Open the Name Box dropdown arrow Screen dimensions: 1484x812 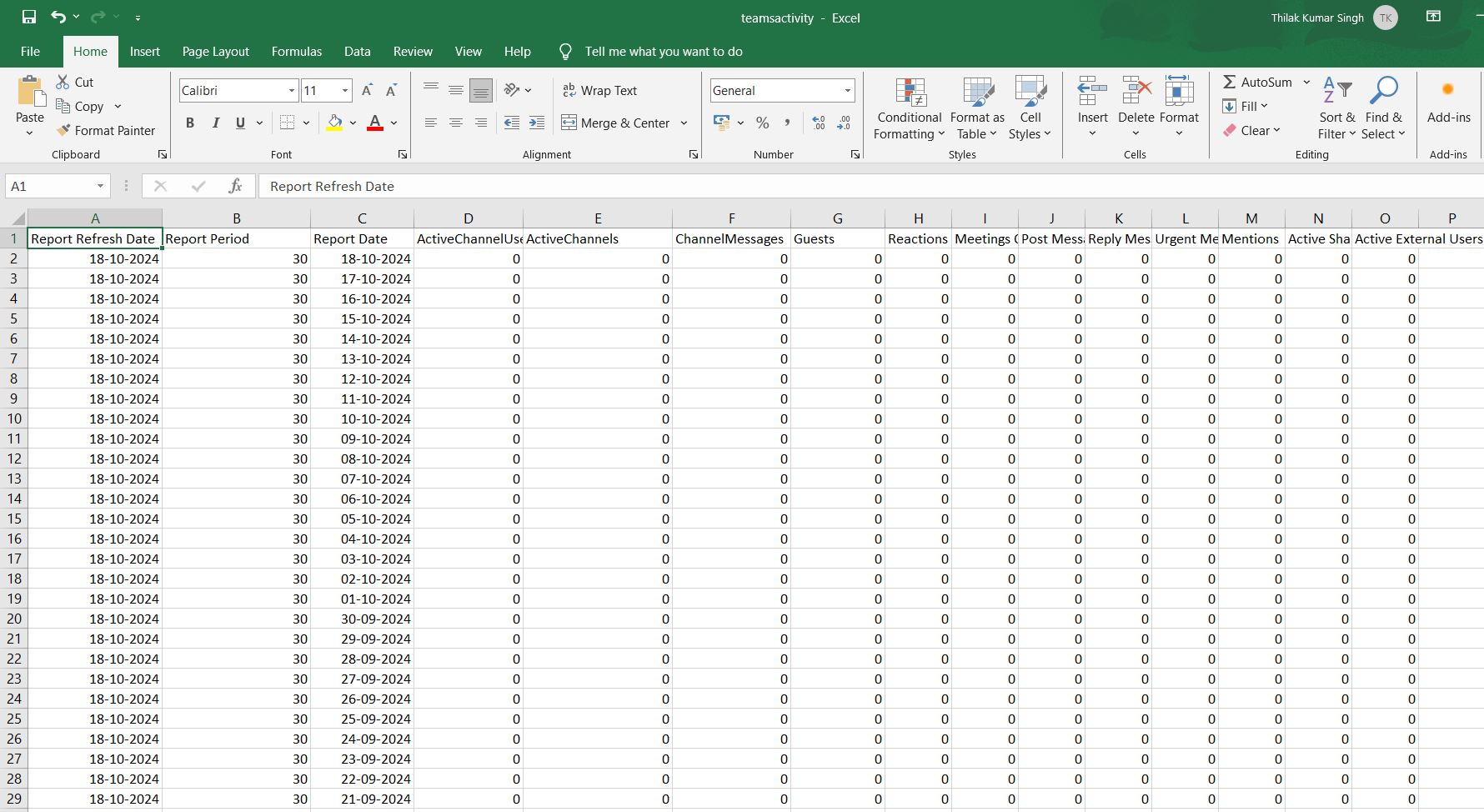[x=100, y=186]
